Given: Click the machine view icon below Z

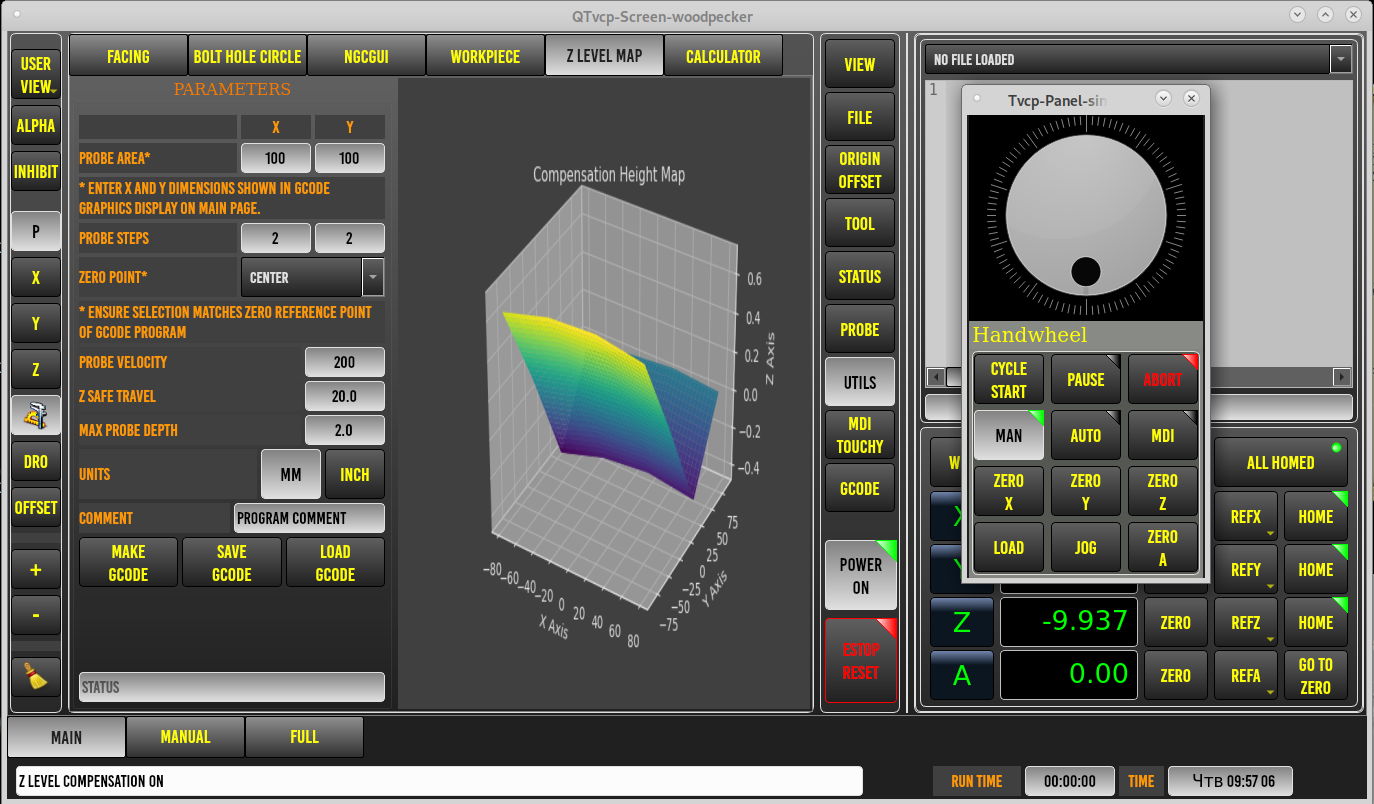Looking at the screenshot, I should click(x=36, y=415).
